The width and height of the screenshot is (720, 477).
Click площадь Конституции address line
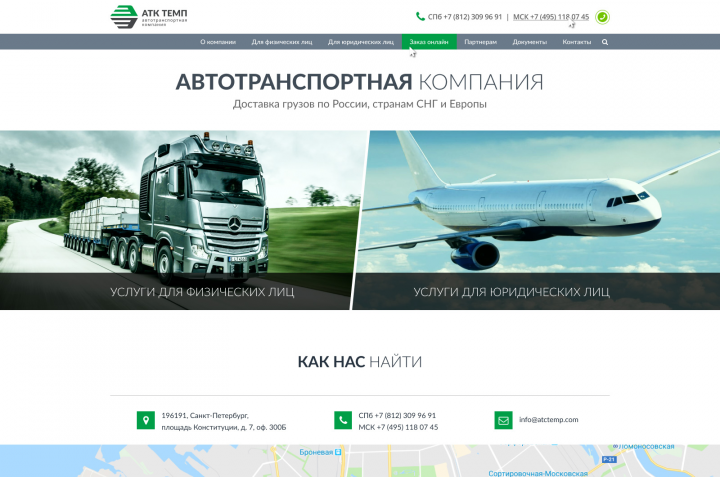[224, 427]
